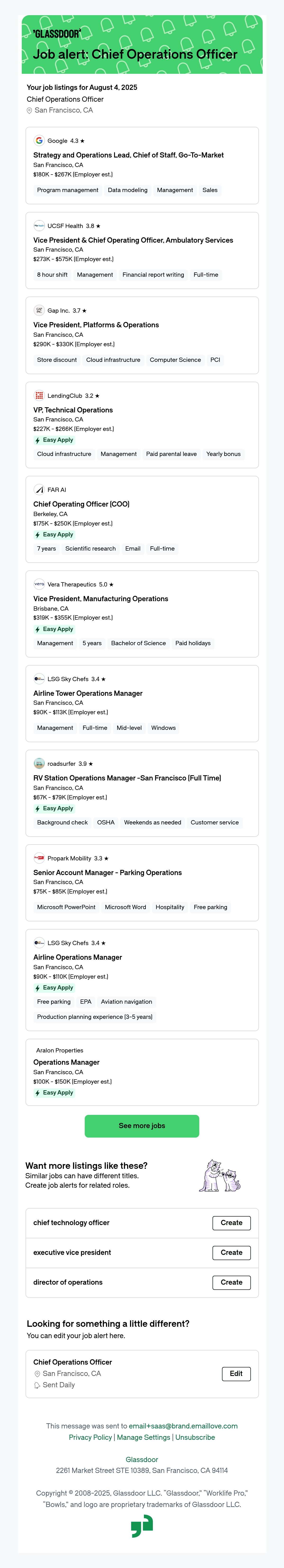Viewport: 284px width, 1568px height.
Task: Click the roadsurfer company logo
Action: [x=39, y=763]
